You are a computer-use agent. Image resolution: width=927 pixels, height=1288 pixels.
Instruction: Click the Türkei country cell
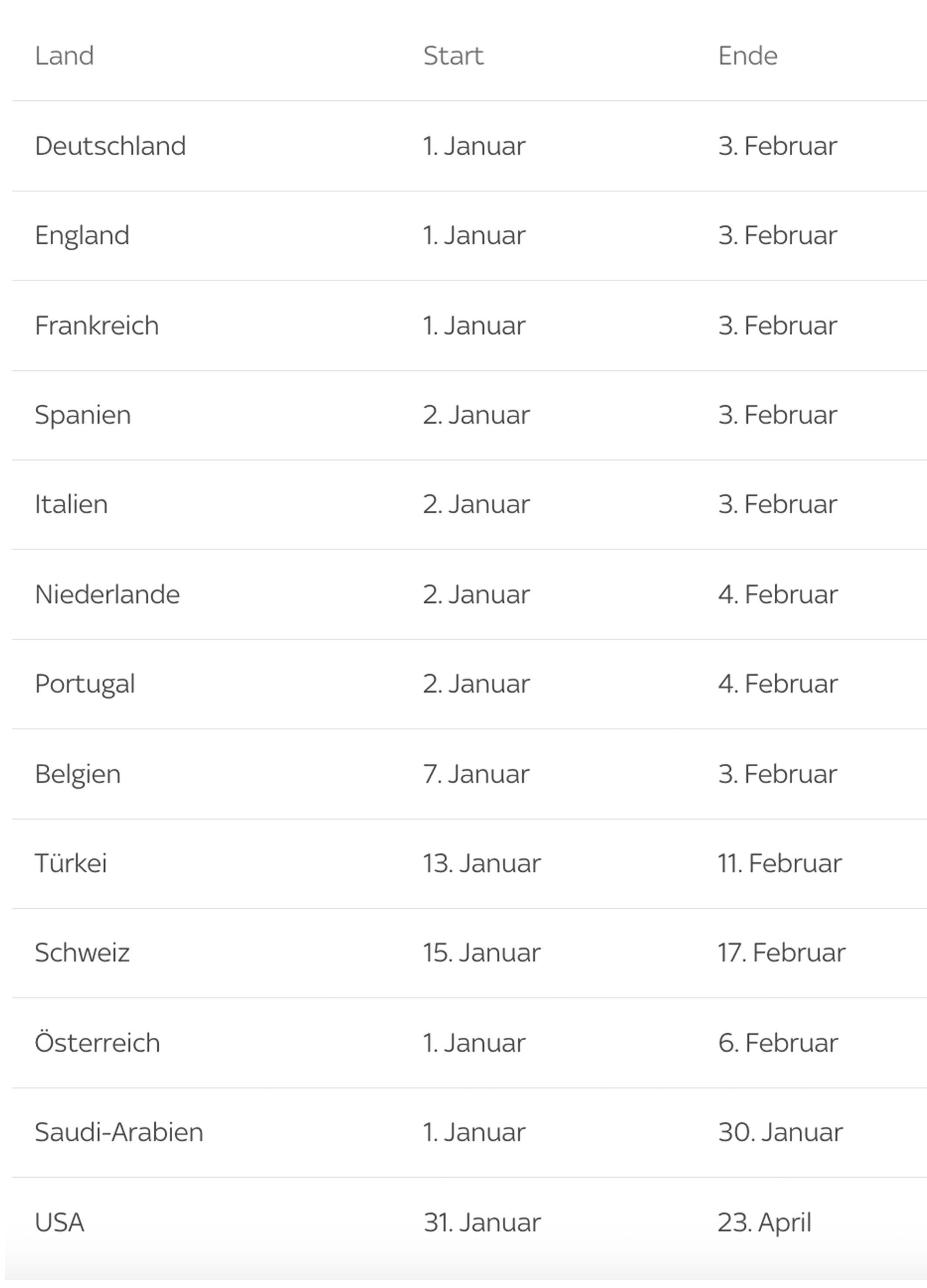(x=71, y=863)
